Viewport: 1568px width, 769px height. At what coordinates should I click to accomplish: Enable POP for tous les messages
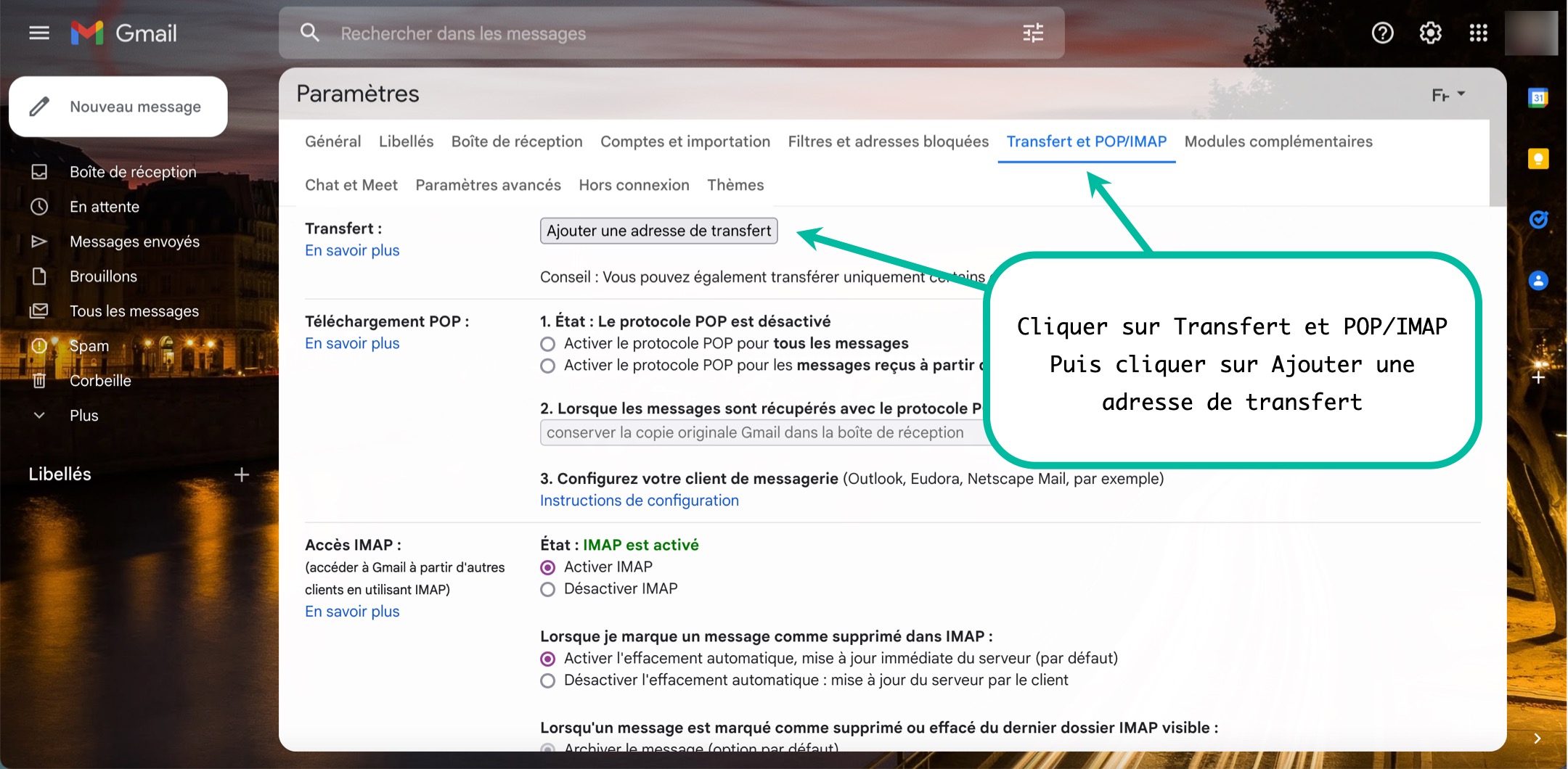coord(548,344)
